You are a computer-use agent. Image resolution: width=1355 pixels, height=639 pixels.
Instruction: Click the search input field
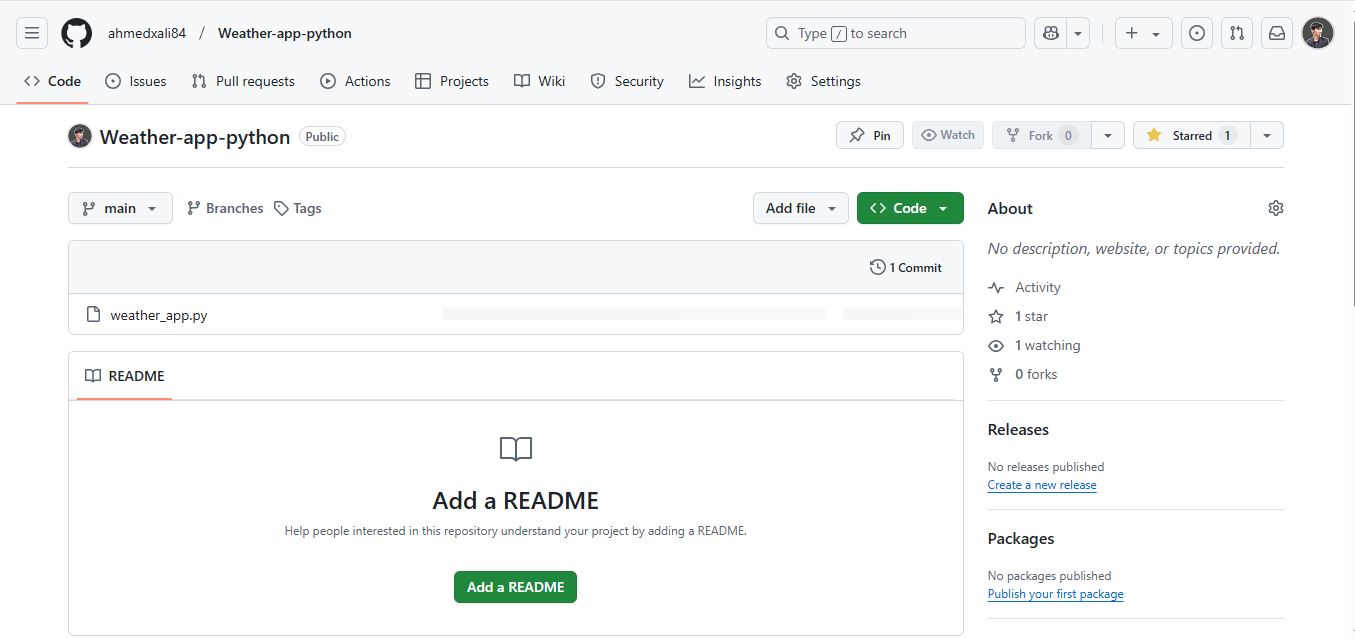(x=895, y=33)
